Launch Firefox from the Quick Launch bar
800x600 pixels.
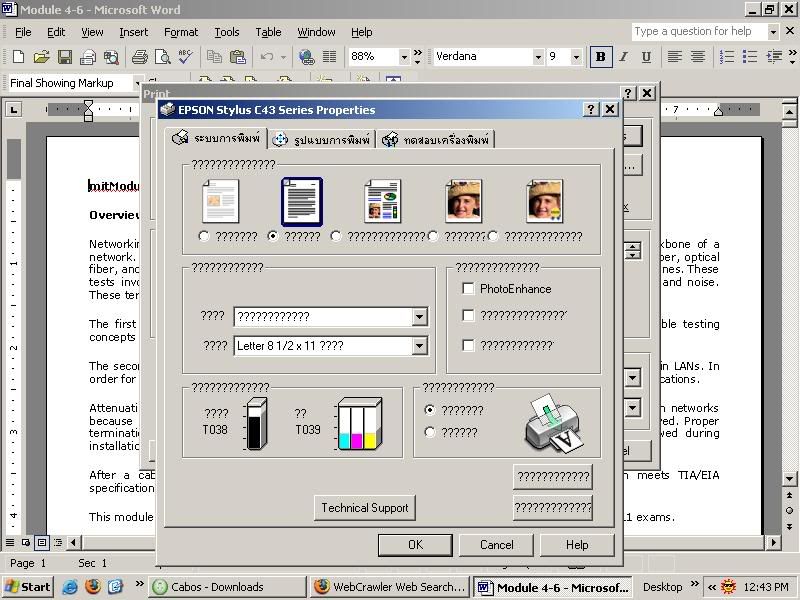click(x=93, y=587)
